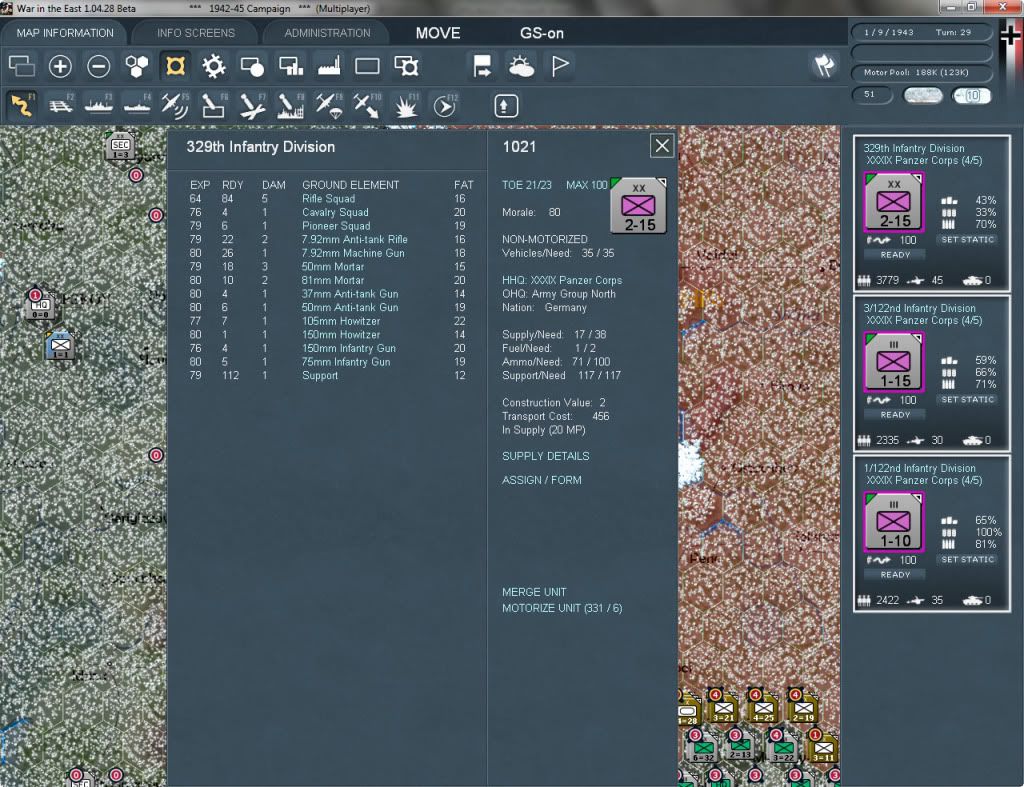Click MAX 100 TOE setting
1024x787 pixels.
pyautogui.click(x=586, y=185)
